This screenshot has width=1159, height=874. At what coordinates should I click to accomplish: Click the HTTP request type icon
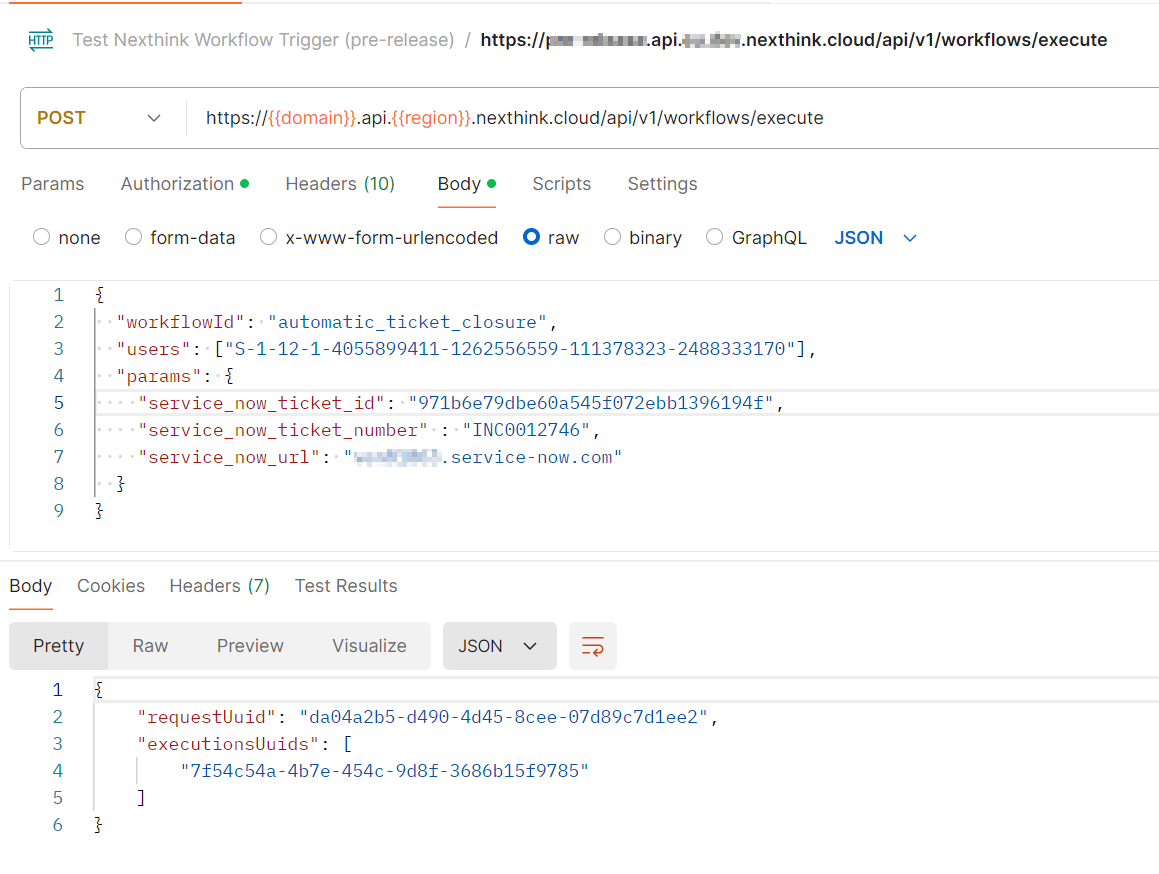pos(41,40)
